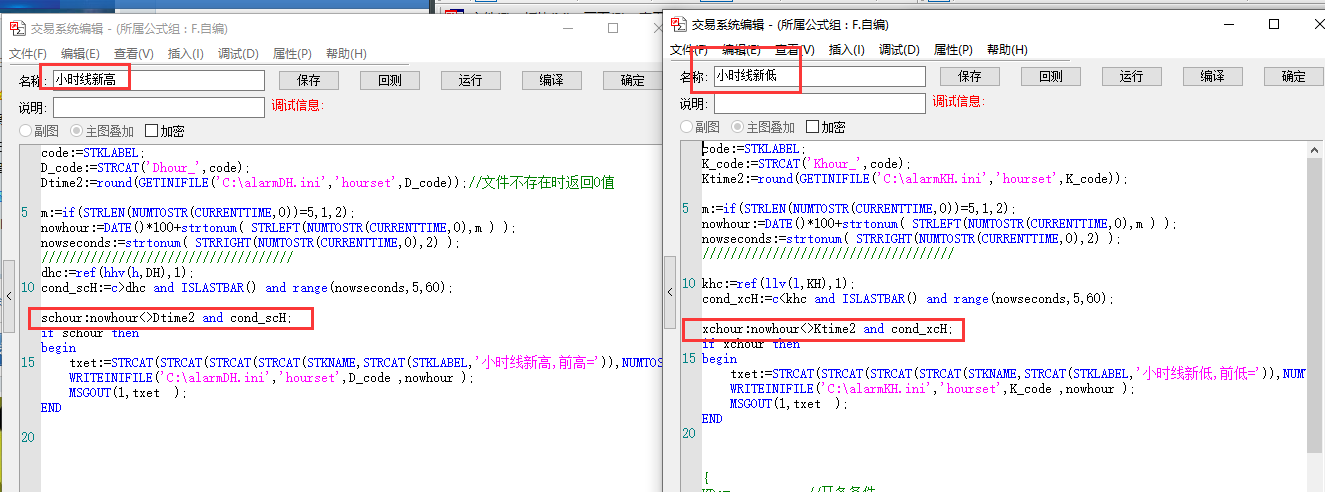Click the code line starting Dtime2:=round
The image size is (1325, 492).
click(x=327, y=183)
